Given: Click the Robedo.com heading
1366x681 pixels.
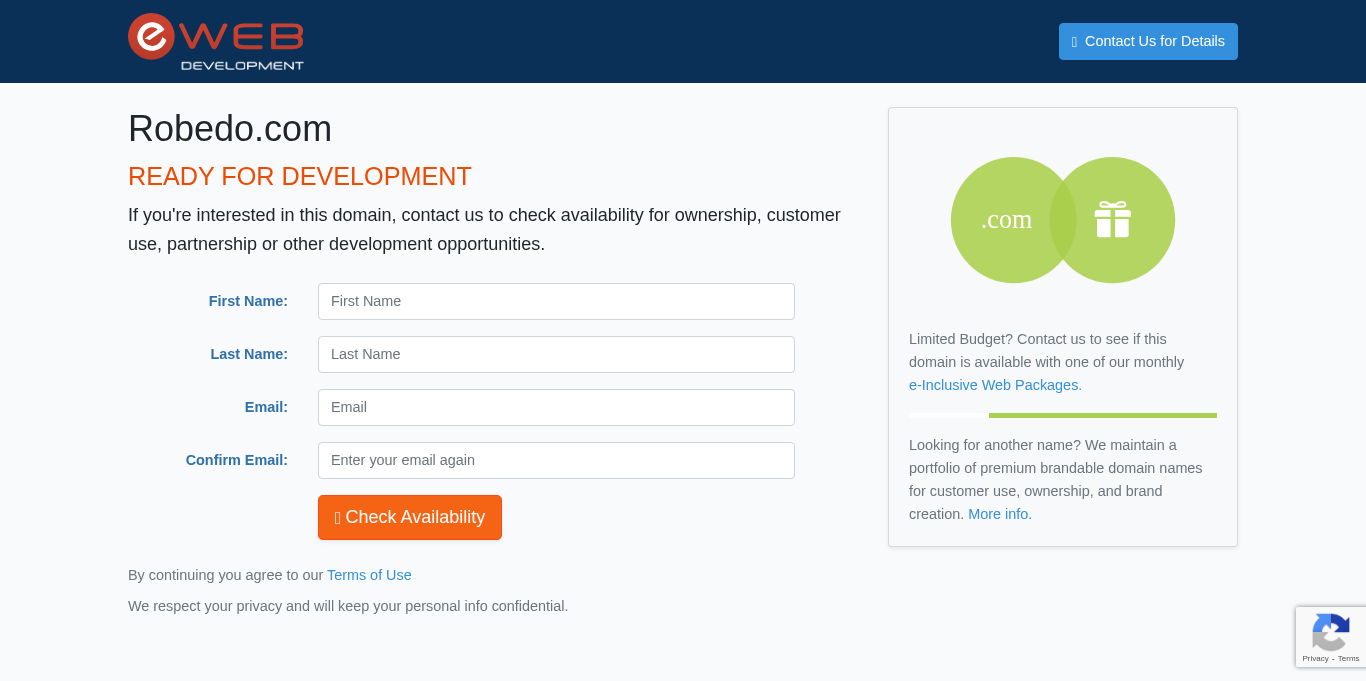Looking at the screenshot, I should 230,129.
